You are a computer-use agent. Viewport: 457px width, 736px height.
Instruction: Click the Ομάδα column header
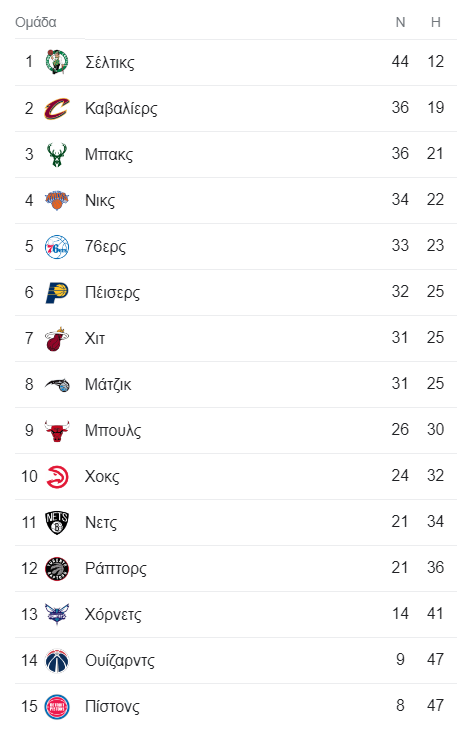point(36,22)
